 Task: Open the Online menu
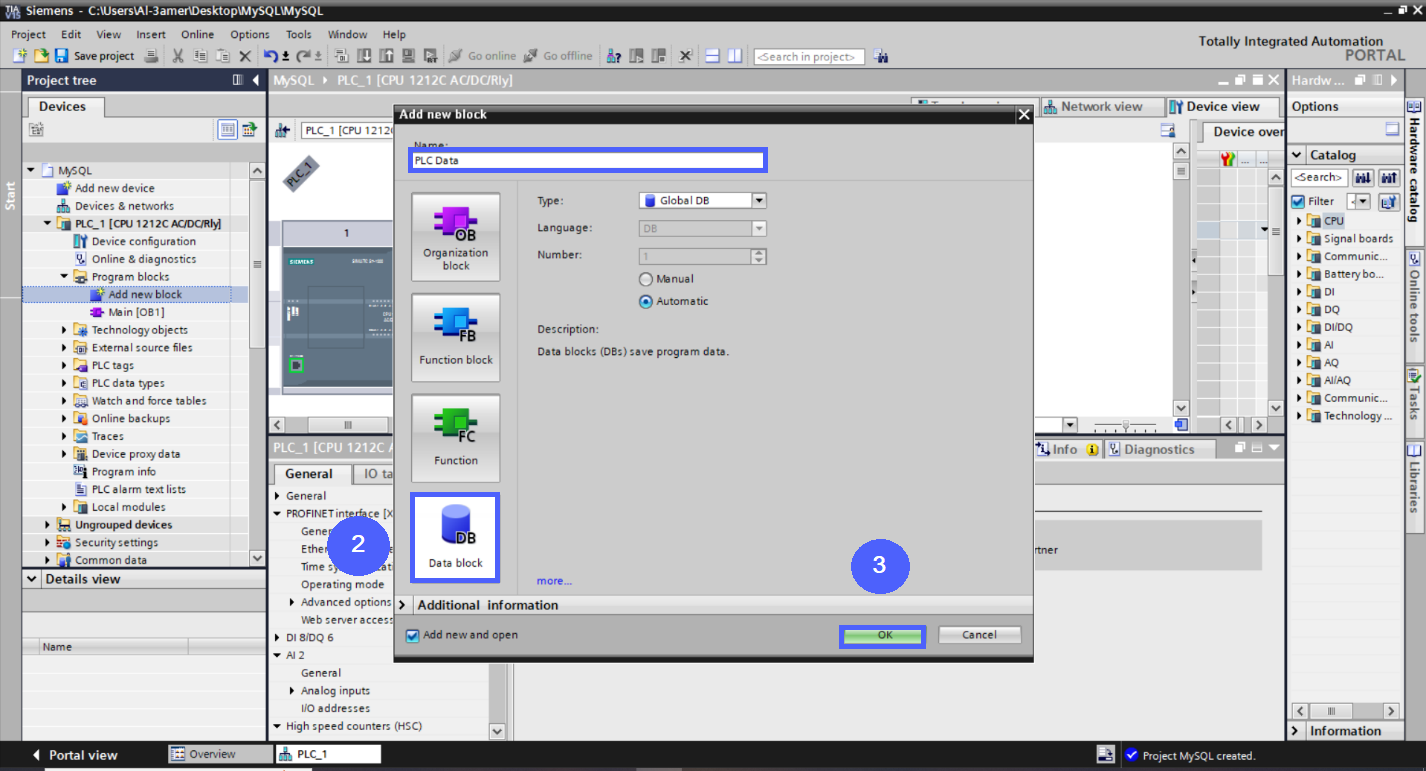197,34
